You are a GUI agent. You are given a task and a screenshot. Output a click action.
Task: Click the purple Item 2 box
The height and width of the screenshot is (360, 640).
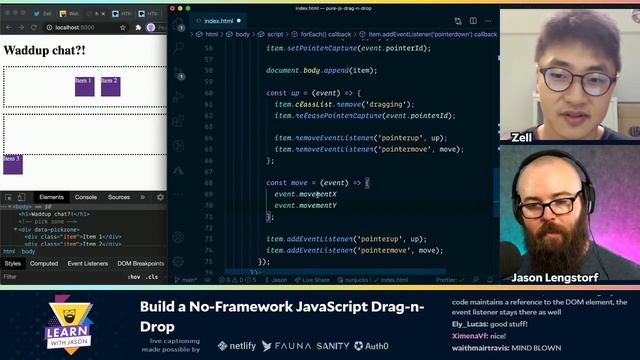(111, 87)
